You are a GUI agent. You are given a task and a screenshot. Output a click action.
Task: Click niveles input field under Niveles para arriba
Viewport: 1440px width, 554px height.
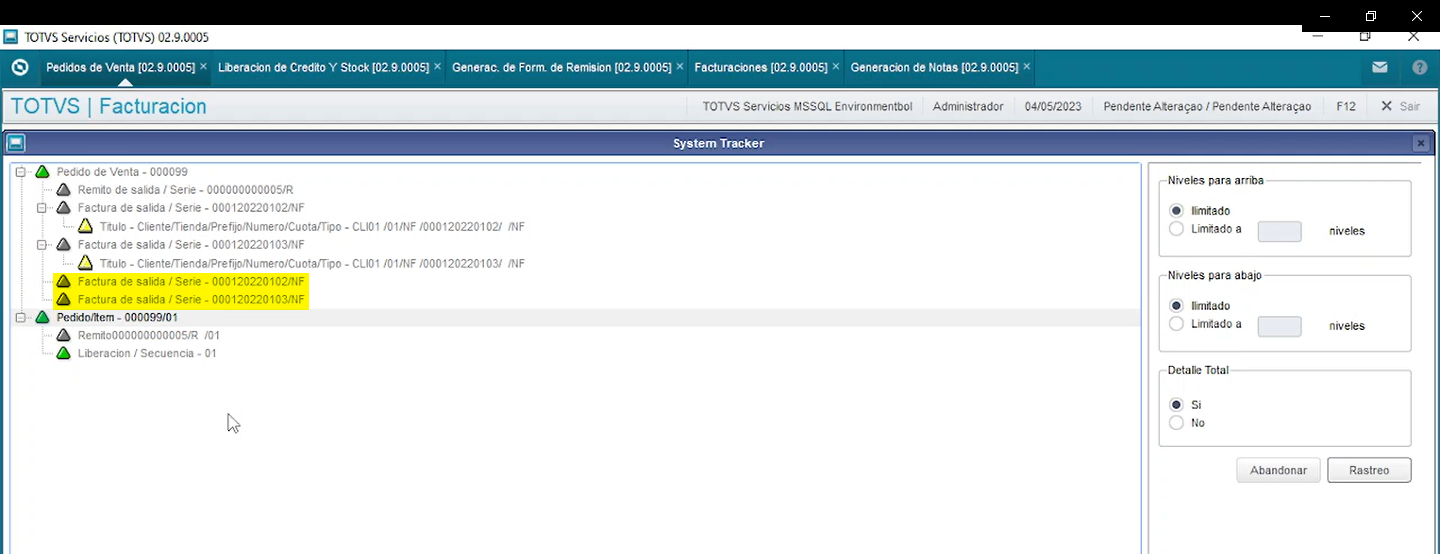click(x=1279, y=231)
